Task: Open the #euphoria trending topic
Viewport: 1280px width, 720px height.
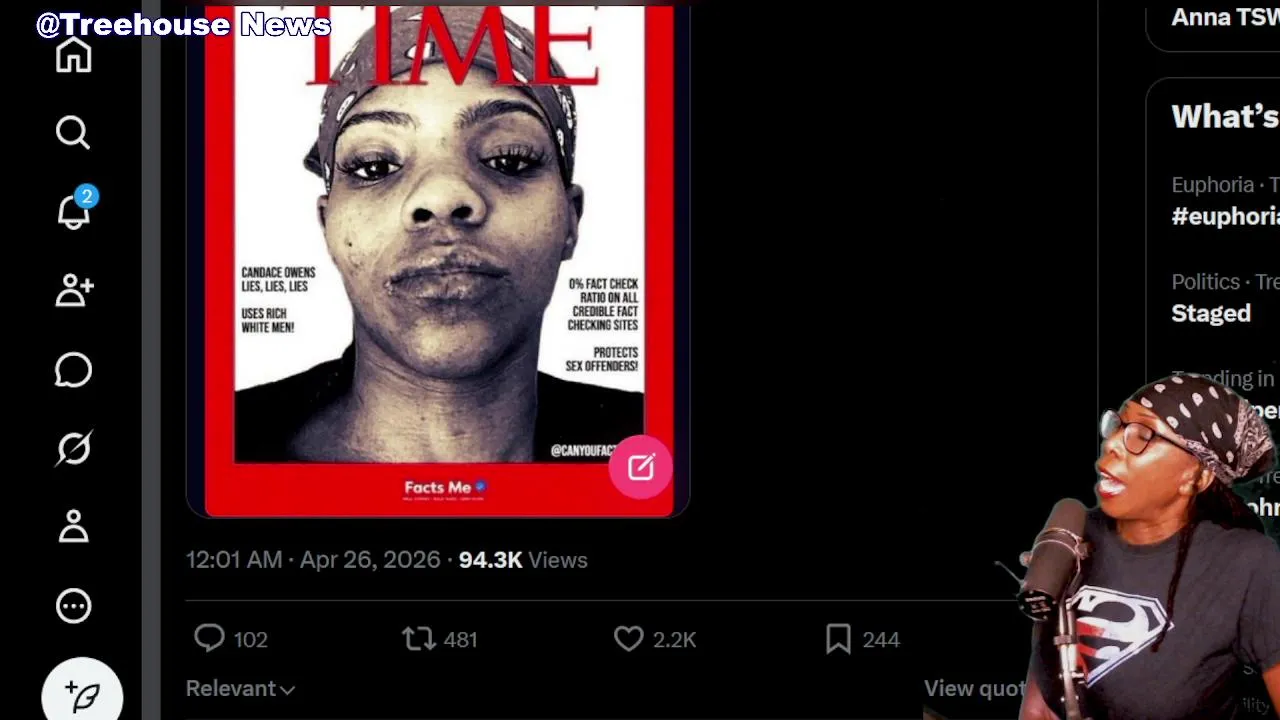Action: 1225,216
